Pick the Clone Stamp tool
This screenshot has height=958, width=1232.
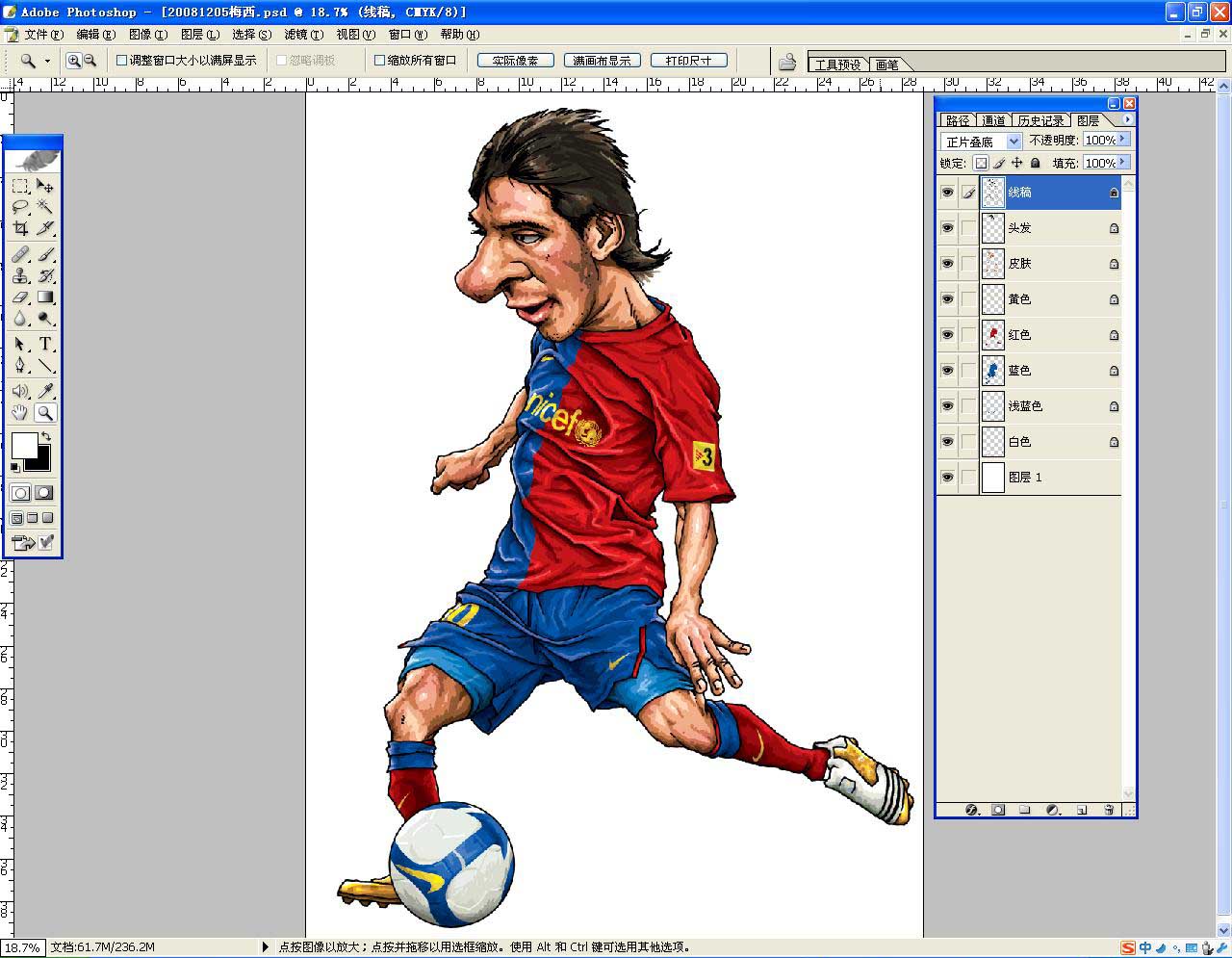[x=20, y=276]
